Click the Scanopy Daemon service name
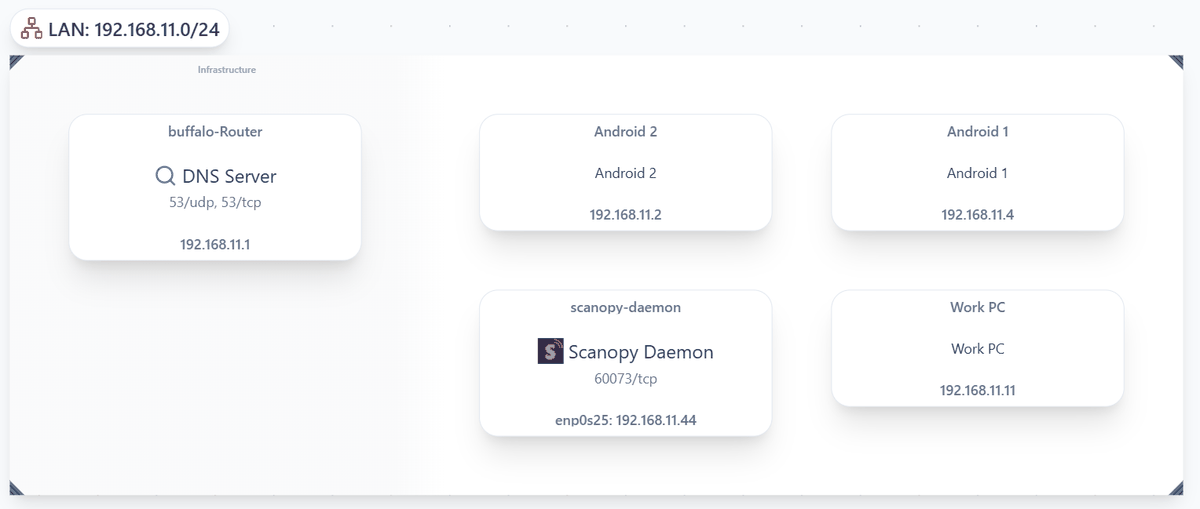 641,352
